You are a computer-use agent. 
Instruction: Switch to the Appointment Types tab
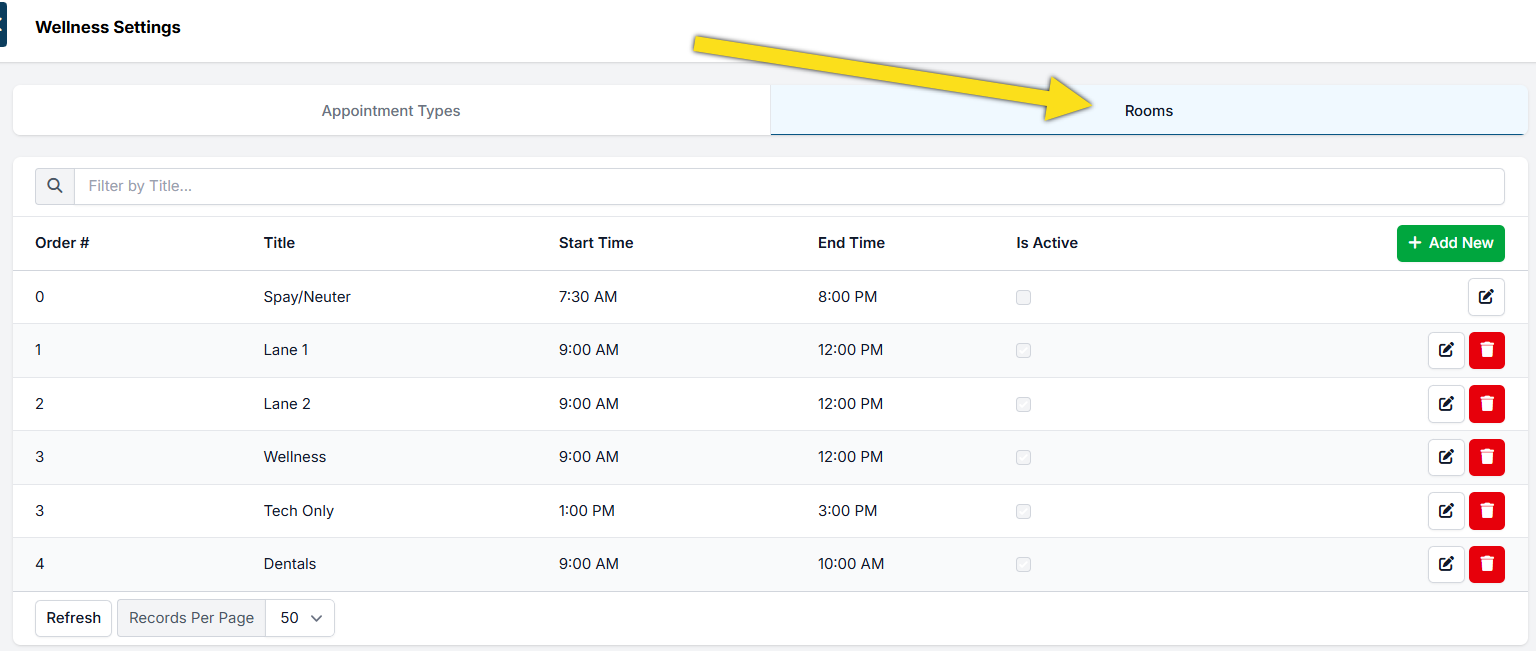[x=391, y=111]
